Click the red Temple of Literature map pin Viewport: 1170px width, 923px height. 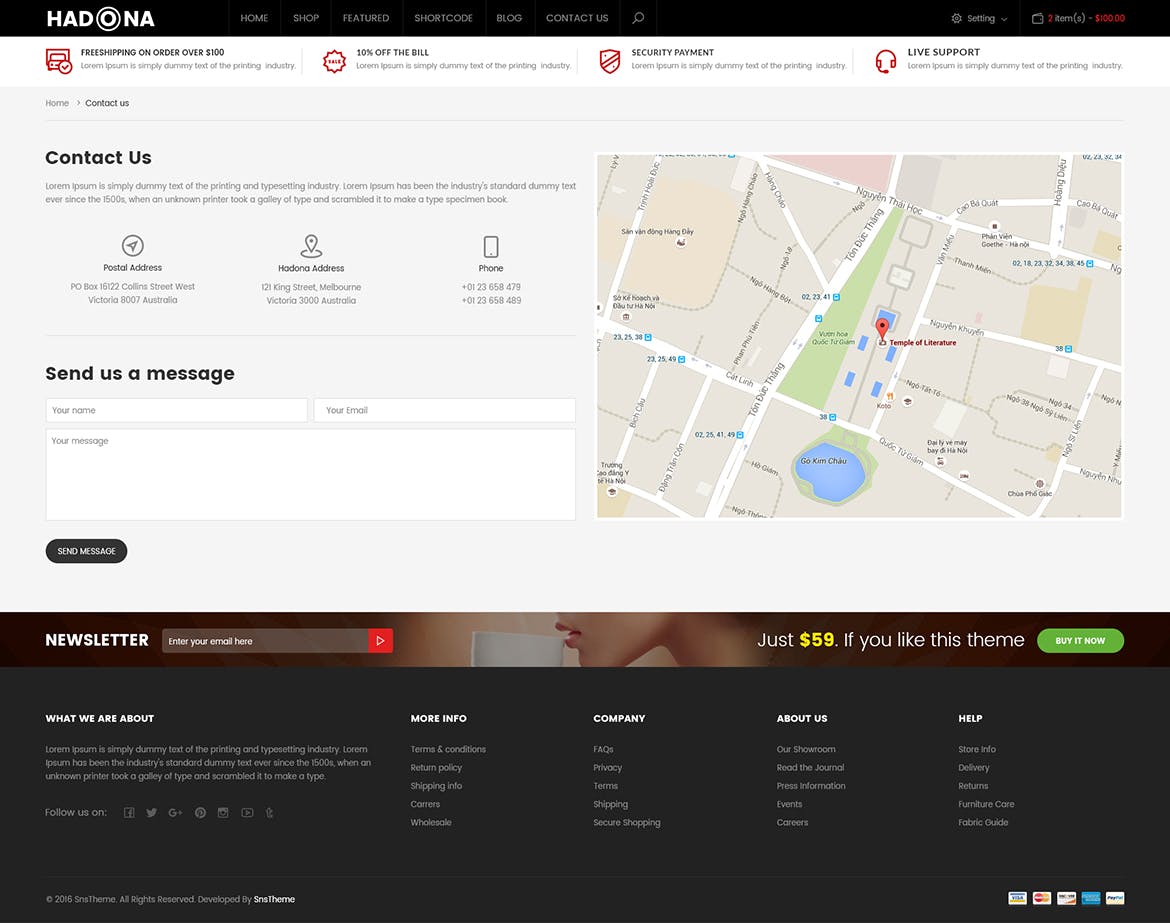882,328
